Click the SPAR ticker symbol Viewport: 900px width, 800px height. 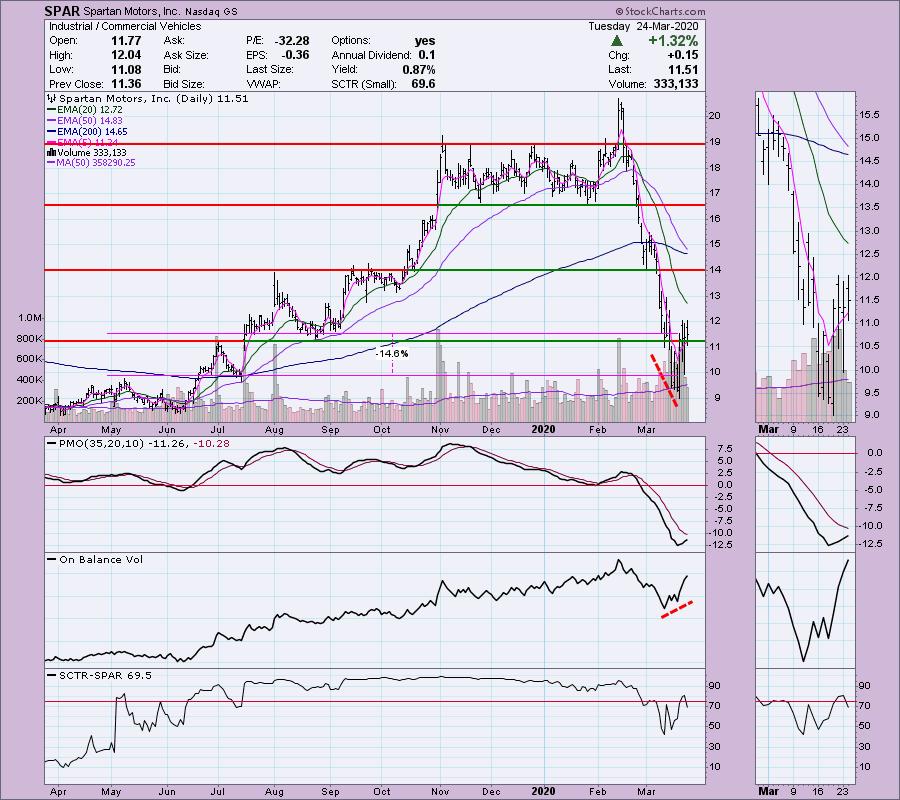[x=63, y=11]
